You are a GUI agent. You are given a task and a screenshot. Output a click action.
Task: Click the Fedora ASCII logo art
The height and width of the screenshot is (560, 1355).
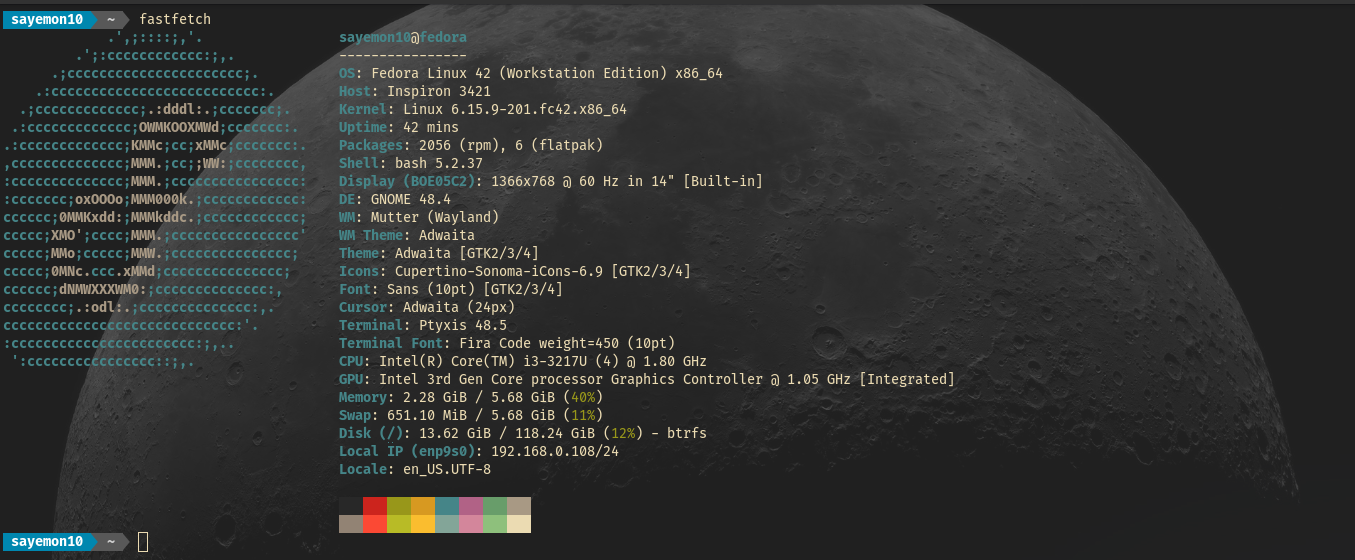(x=155, y=199)
